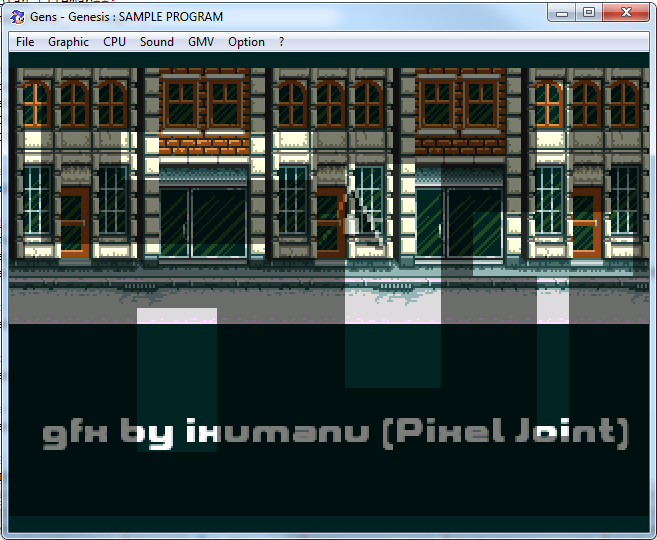
Task: Close the Gens emulator window
Action: click(626, 13)
